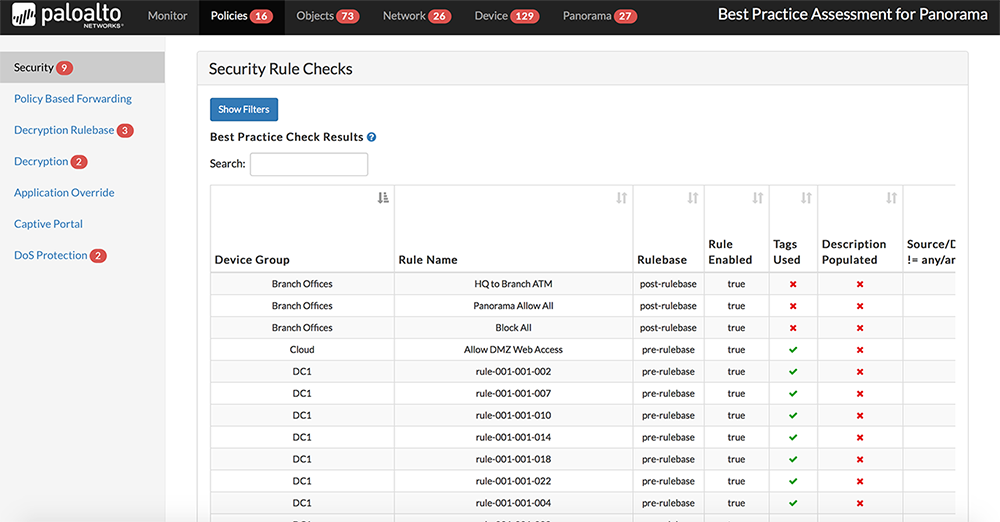Open Application Override checks
The height and width of the screenshot is (522, 1000).
pos(64,193)
